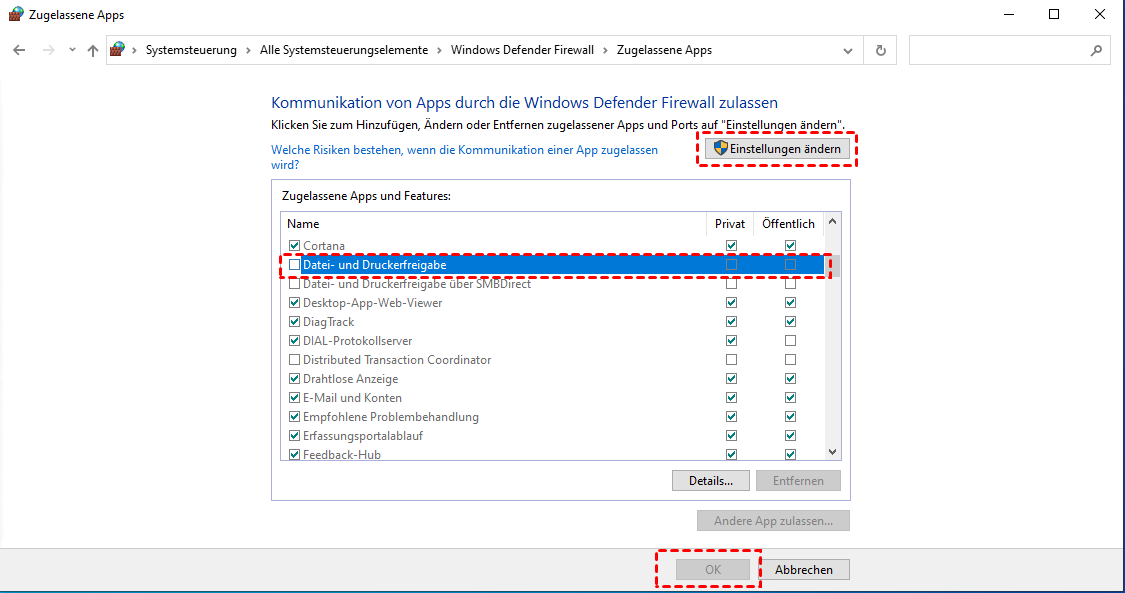
Task: Toggle DIAL-Protokollserver Öffentlich checkbox
Action: point(790,341)
